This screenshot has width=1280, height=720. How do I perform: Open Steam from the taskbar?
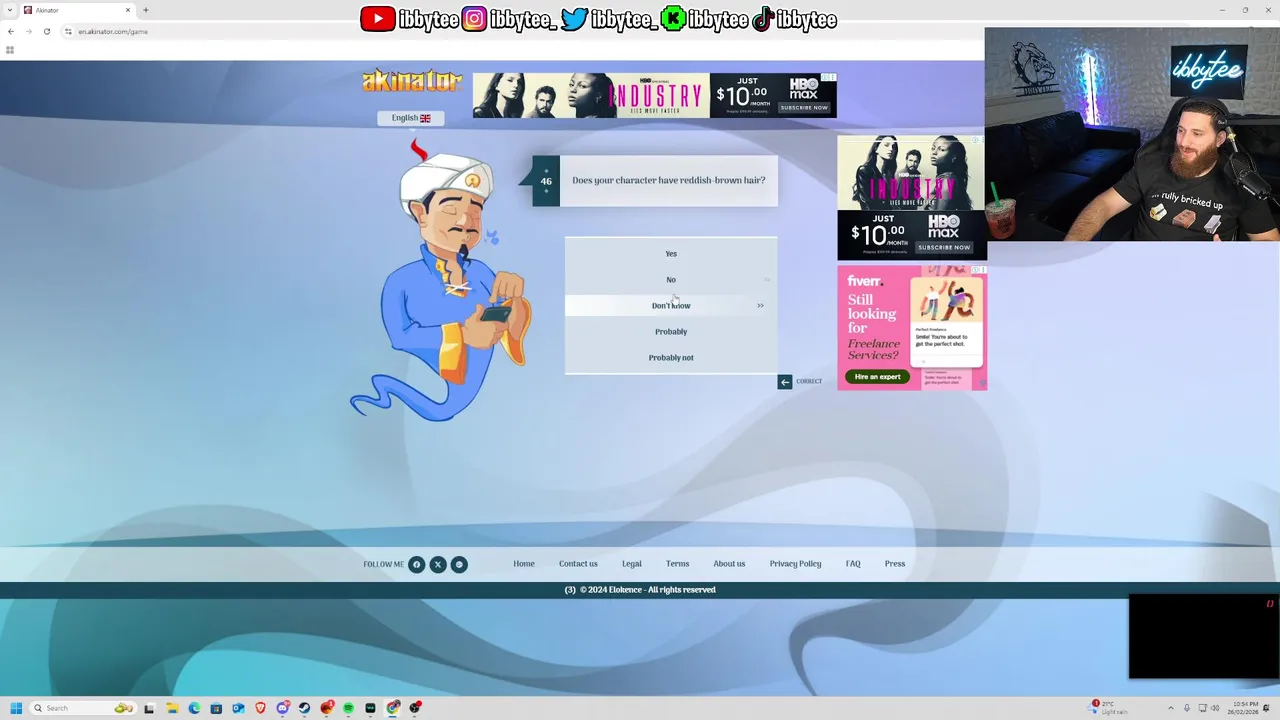304,708
